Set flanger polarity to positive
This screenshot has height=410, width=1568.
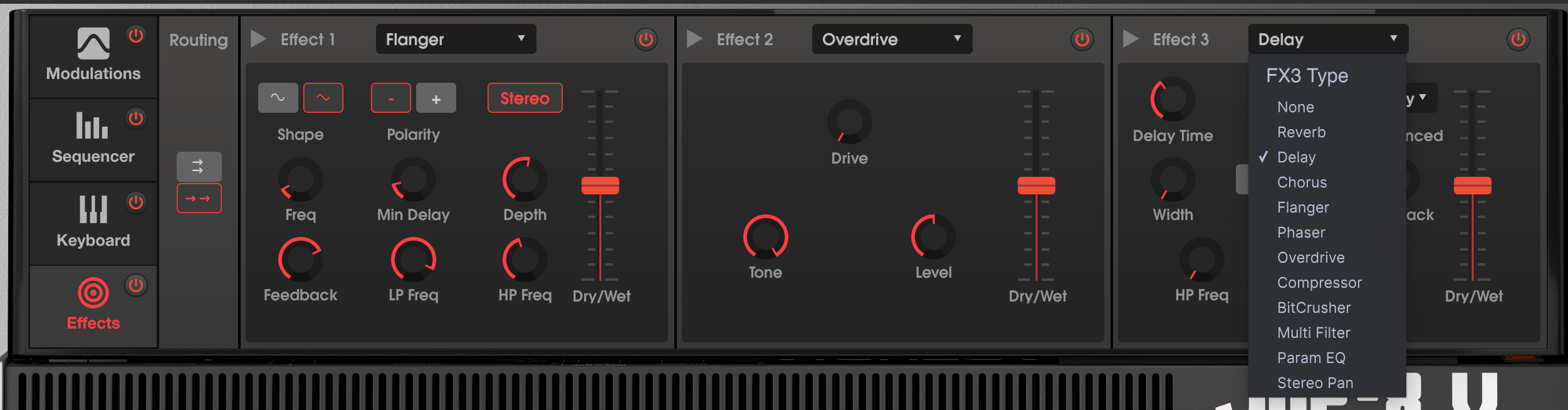(436, 98)
